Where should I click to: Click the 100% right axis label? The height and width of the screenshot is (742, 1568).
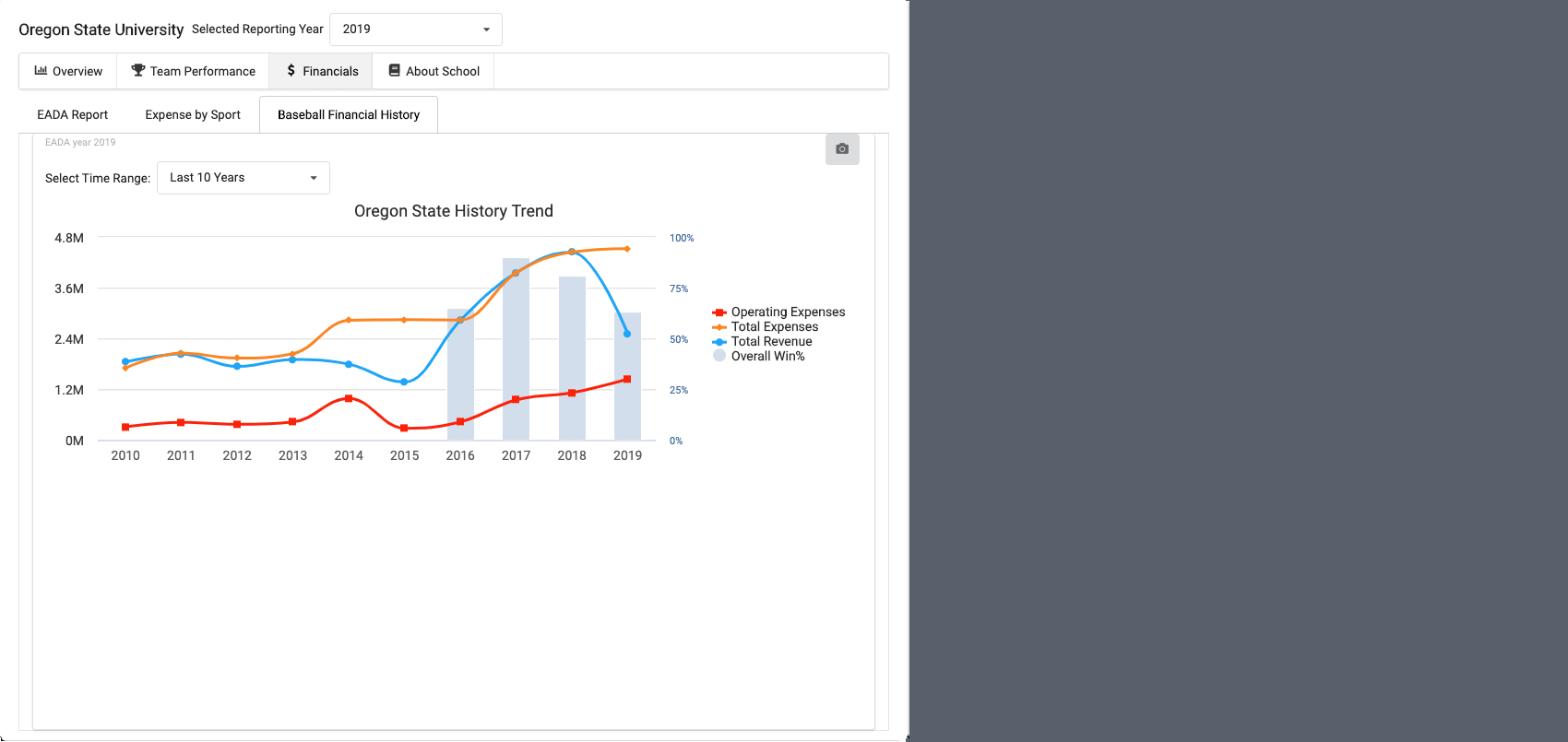(x=682, y=238)
